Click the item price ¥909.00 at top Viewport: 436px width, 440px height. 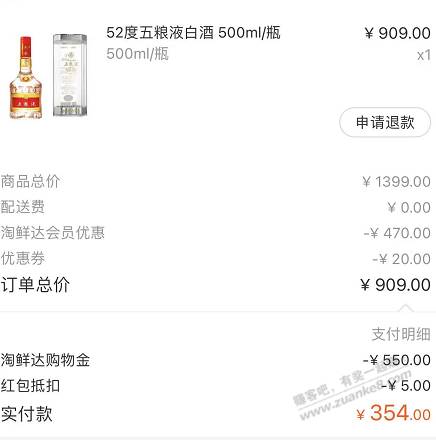pyautogui.click(x=397, y=33)
